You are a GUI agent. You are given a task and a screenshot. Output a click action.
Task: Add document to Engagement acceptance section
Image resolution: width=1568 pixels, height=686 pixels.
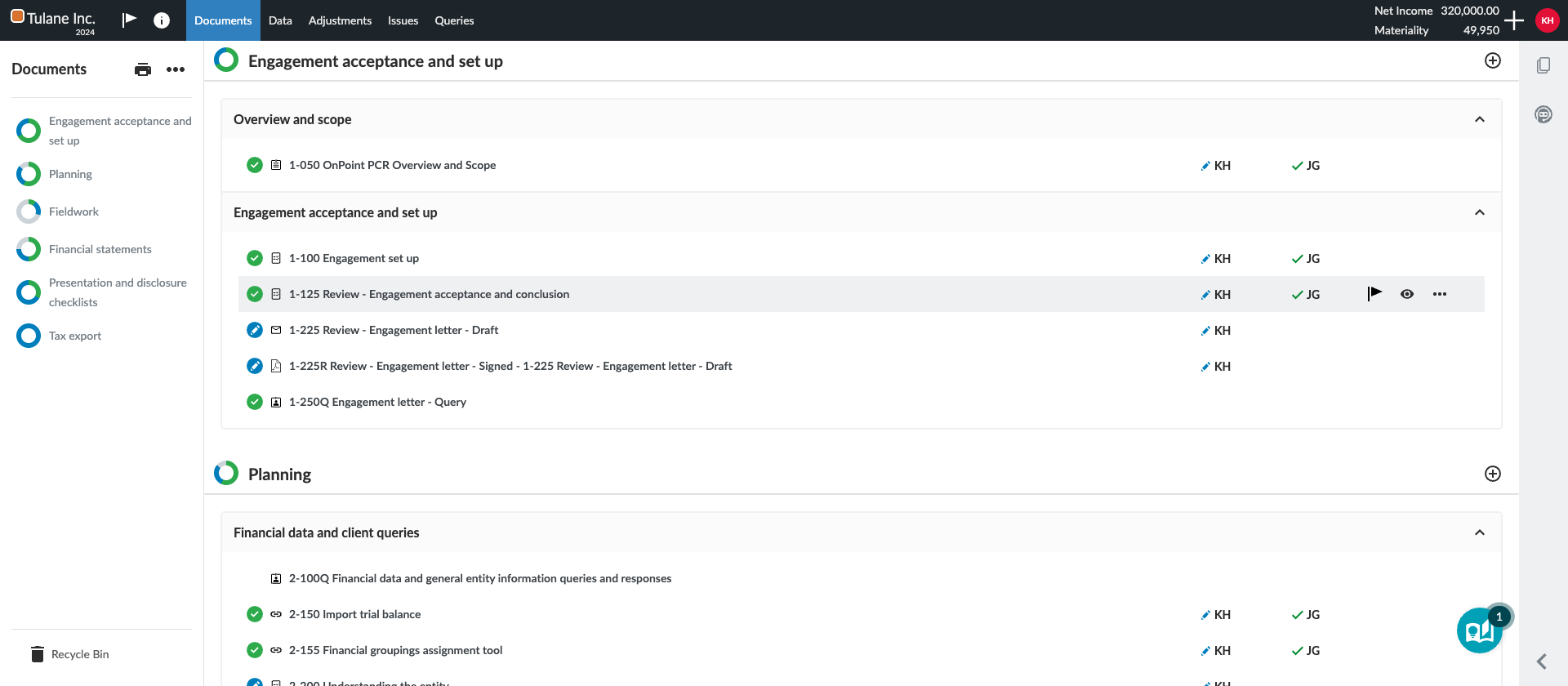click(x=1492, y=61)
